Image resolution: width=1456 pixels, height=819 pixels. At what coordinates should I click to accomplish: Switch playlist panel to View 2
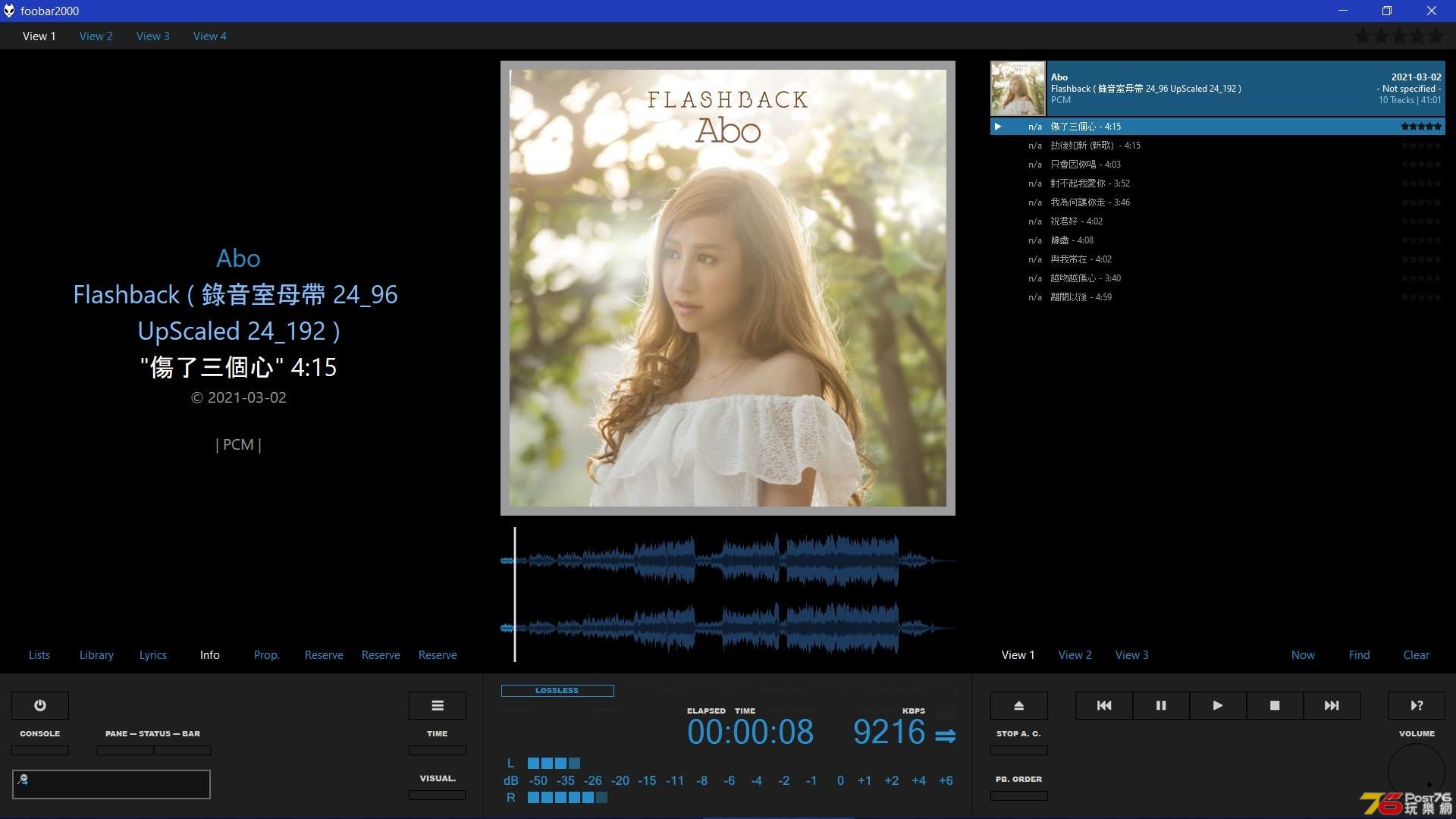(1075, 654)
